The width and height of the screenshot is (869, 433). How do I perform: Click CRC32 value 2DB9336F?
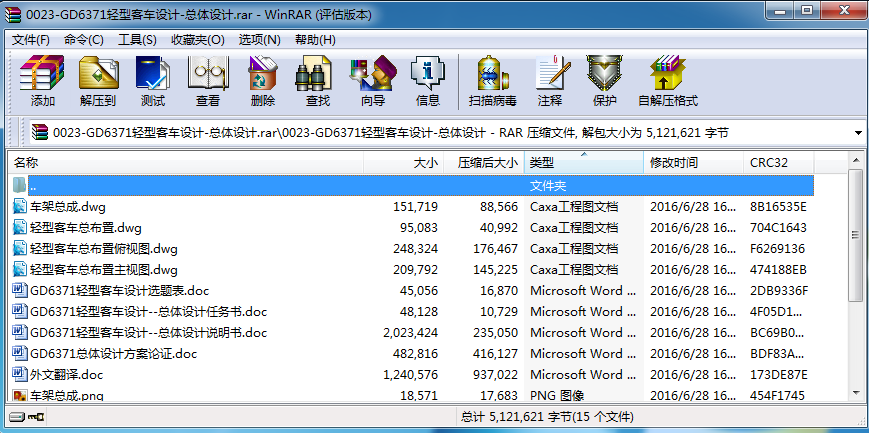point(779,291)
